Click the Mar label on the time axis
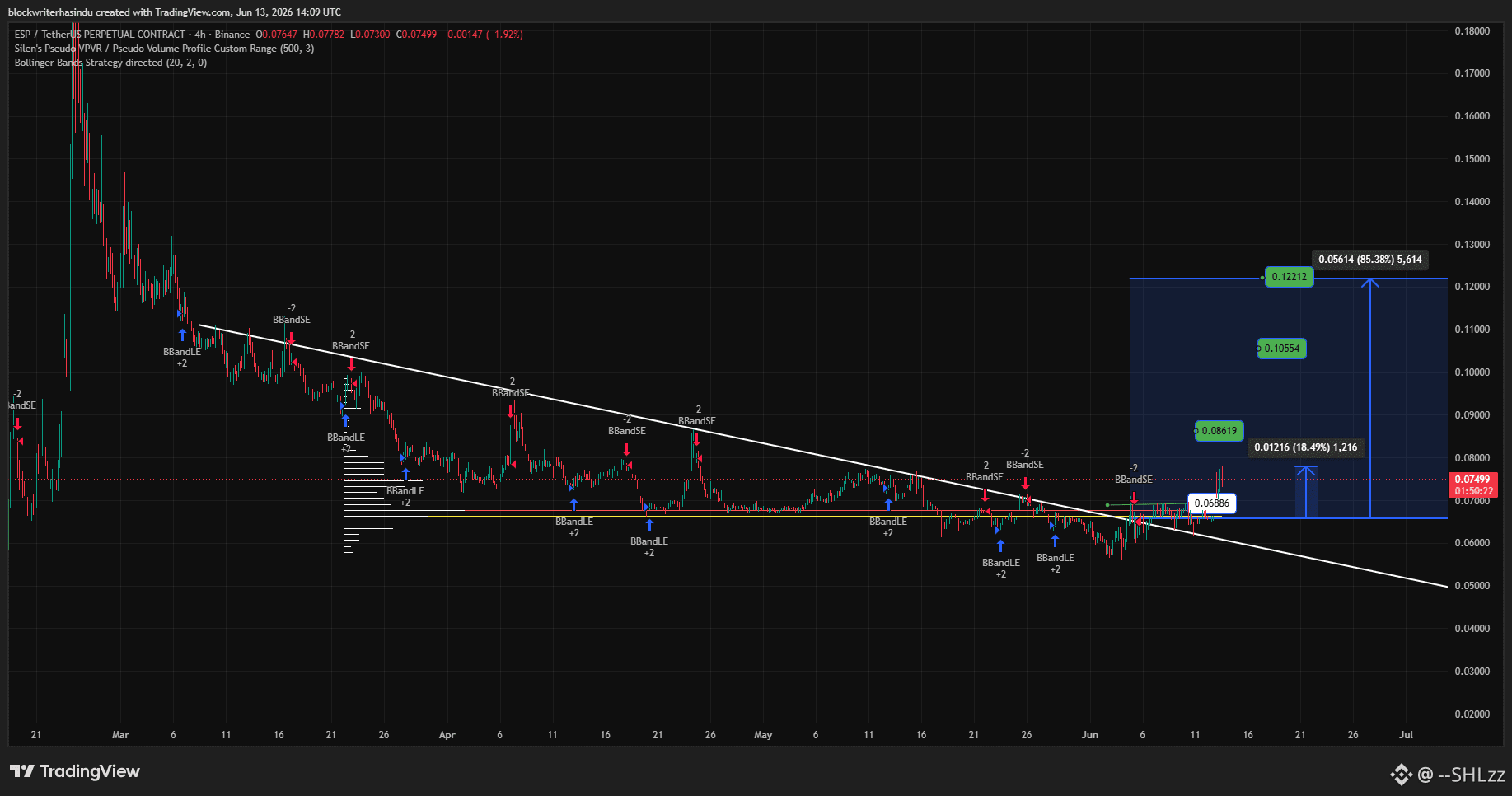Viewport: 1512px width, 796px height. click(120, 735)
